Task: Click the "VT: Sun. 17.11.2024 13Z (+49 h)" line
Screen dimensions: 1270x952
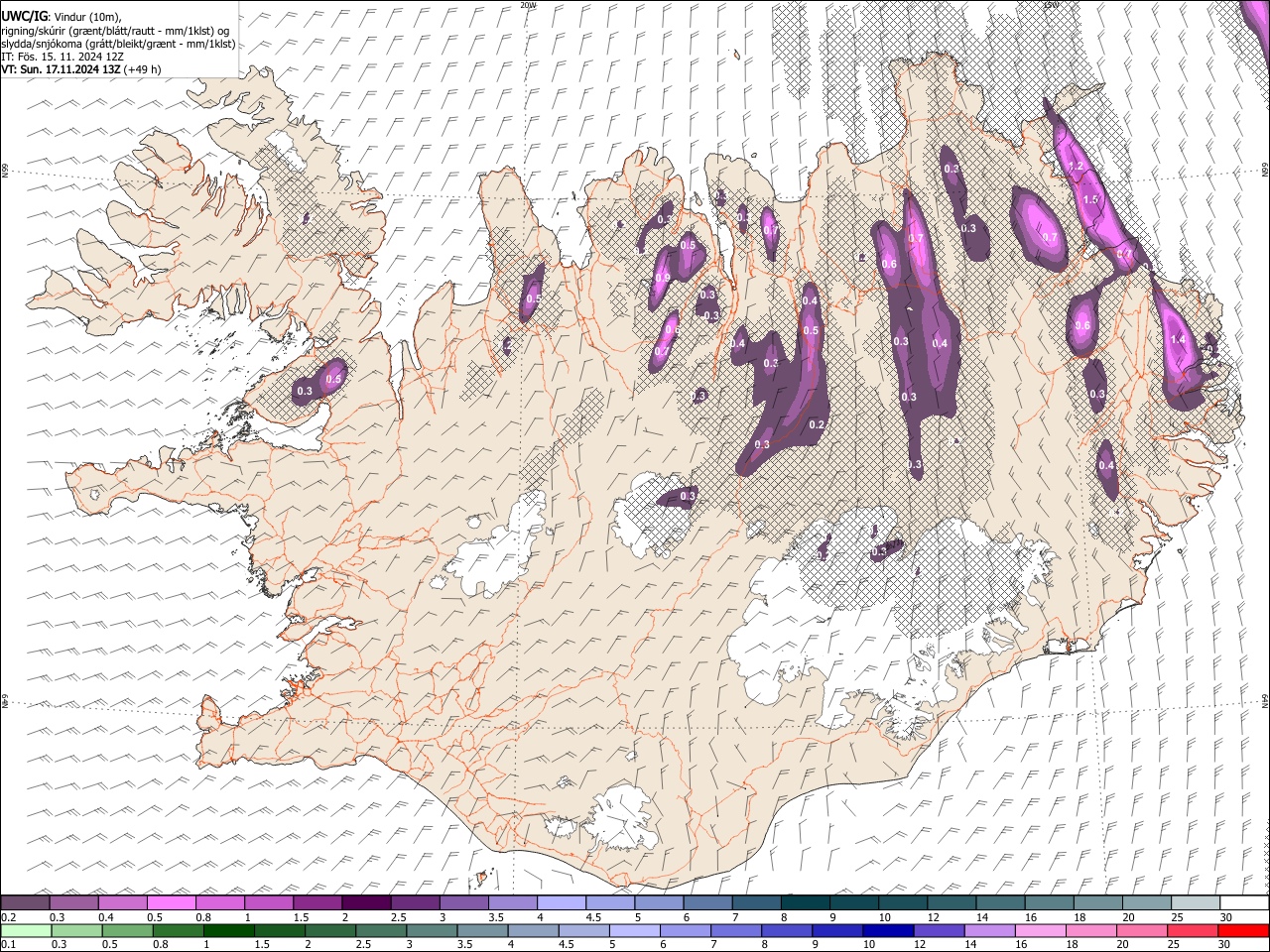Action: tap(81, 69)
